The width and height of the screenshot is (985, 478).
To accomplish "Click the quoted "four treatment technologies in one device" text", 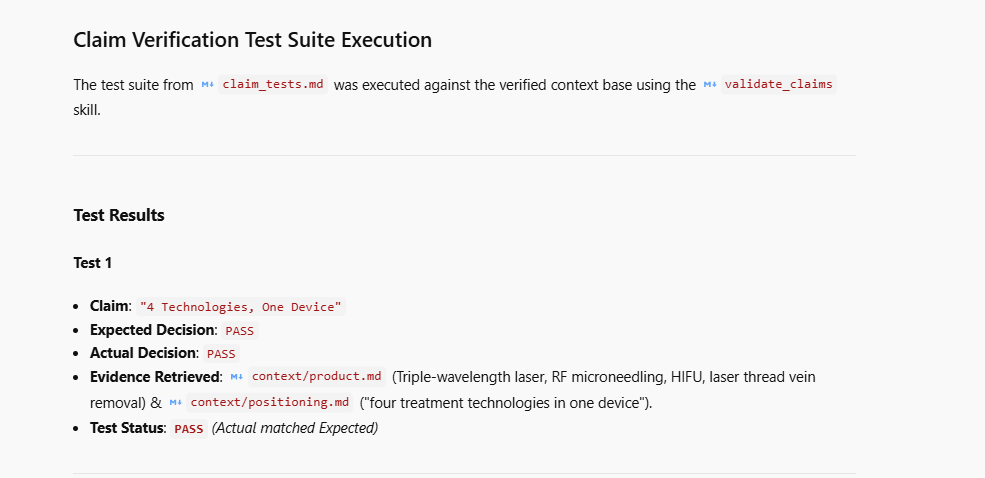I will point(506,403).
